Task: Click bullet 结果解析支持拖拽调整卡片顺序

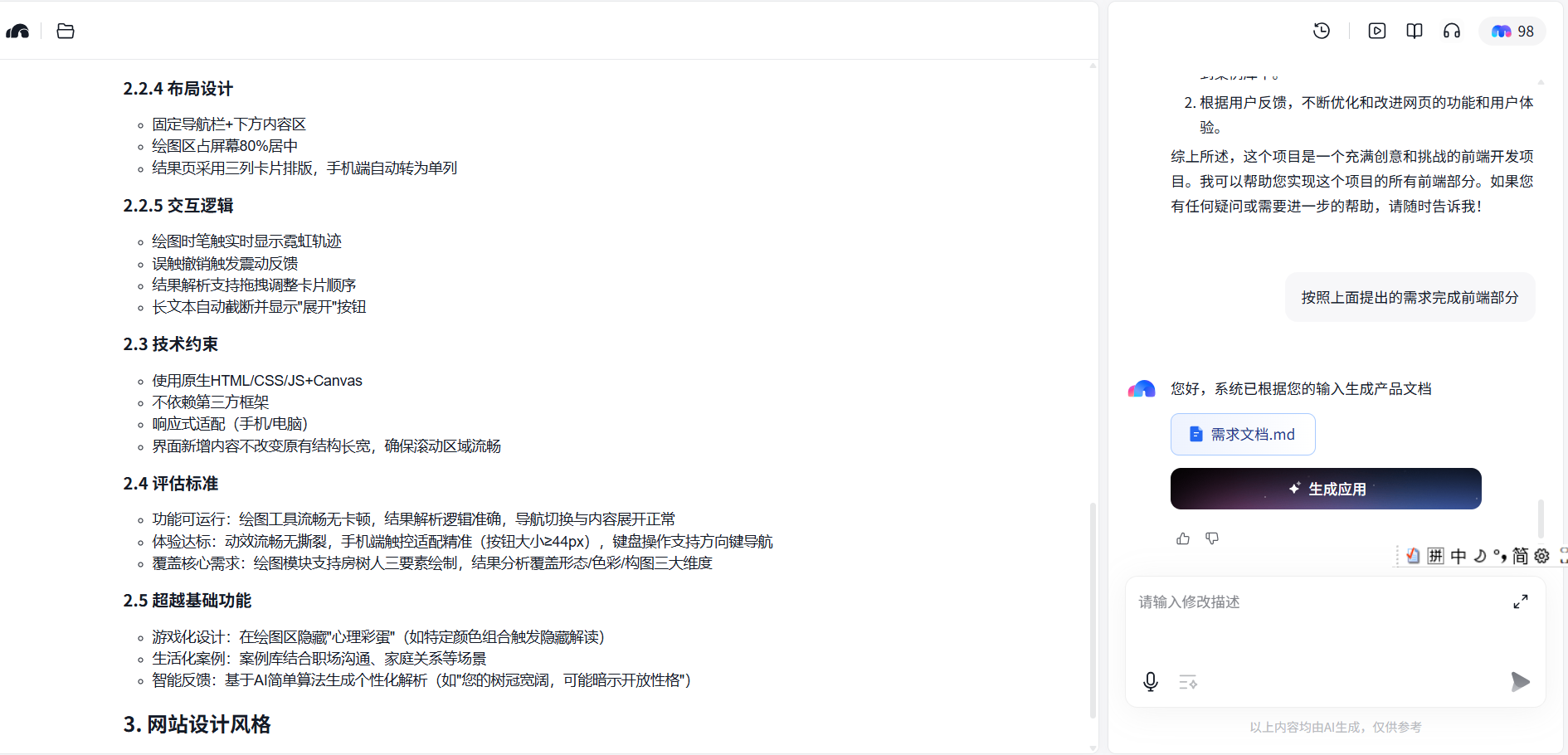Action: (x=254, y=285)
